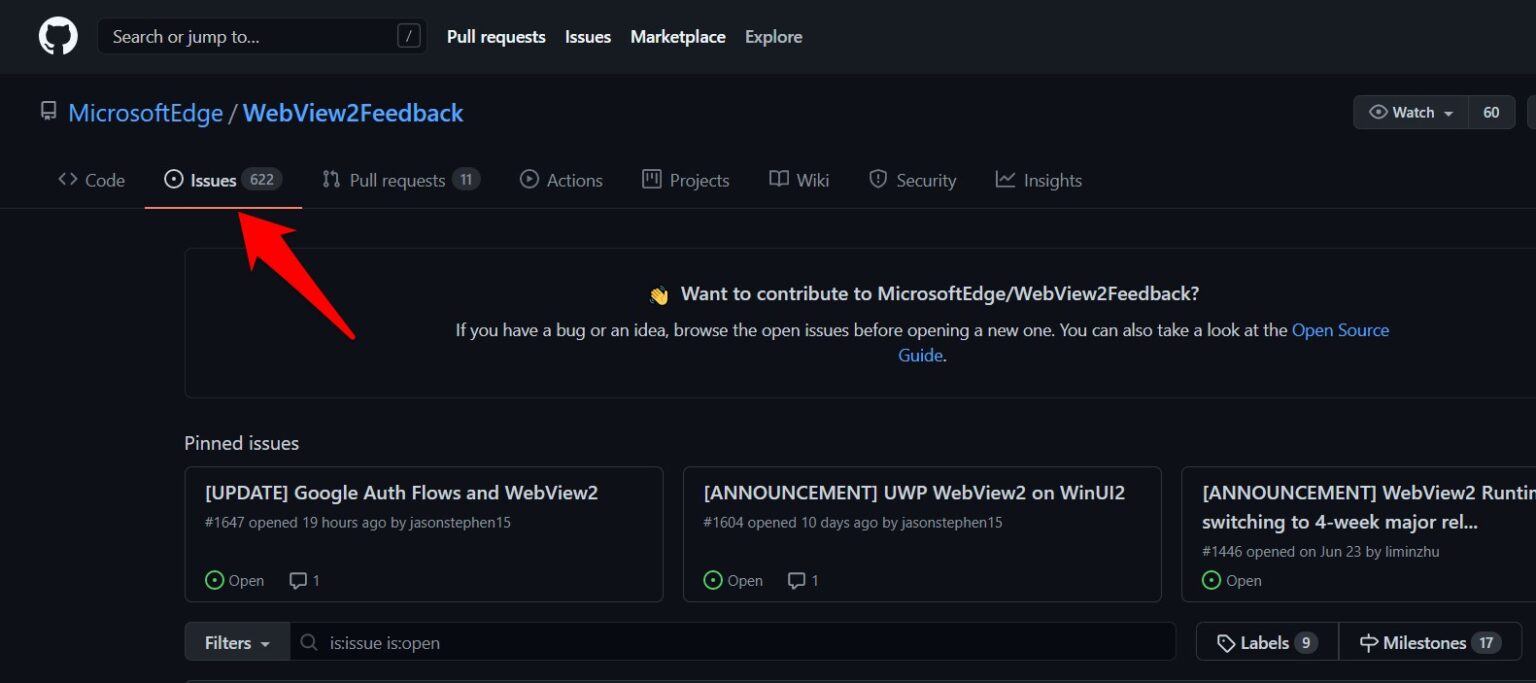Click 'Want to contribute to MicrosoftEdge/WebView2Feedback?' heading
This screenshot has width=1536, height=683.
(x=940, y=294)
